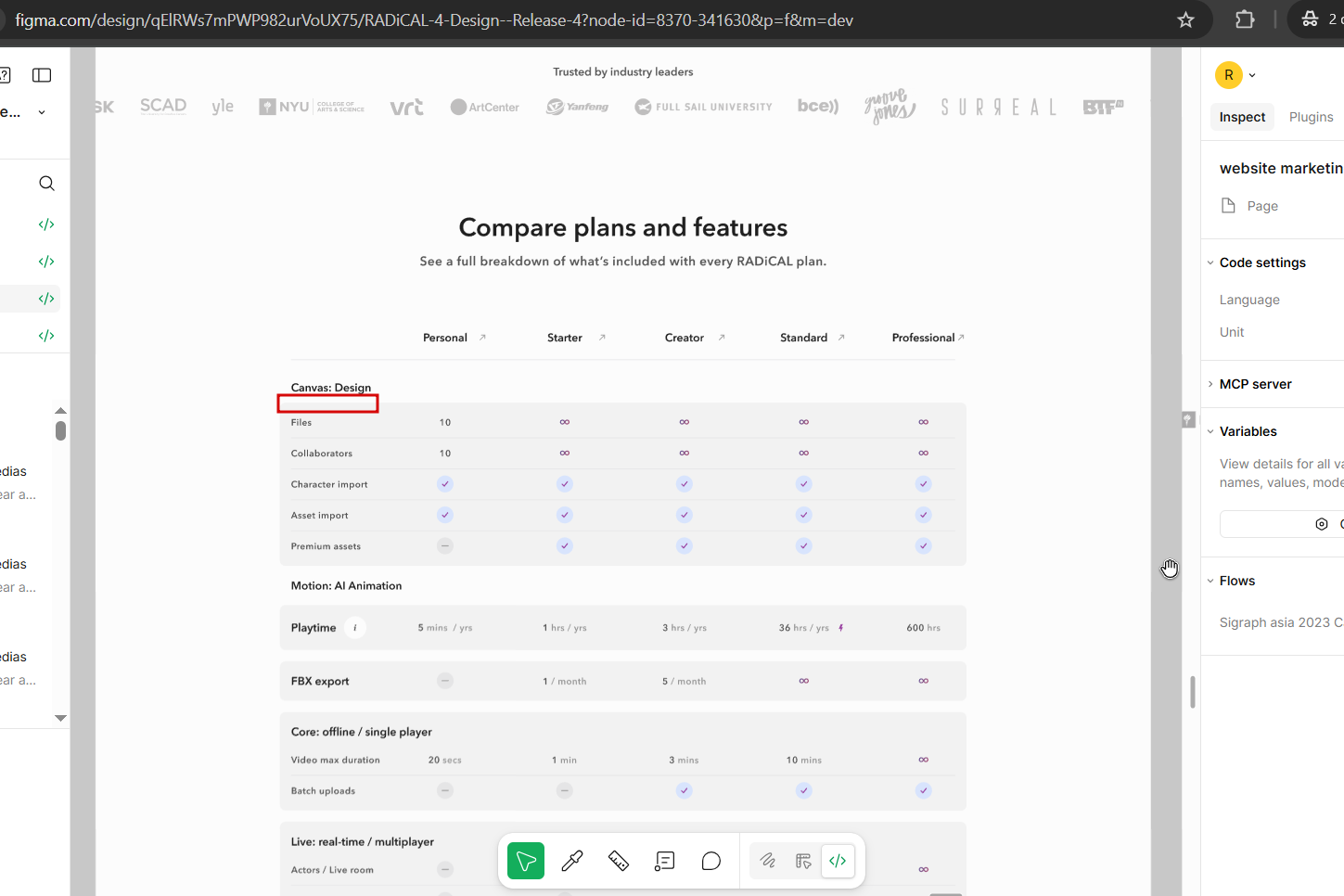Click the search icon in the left panel
Viewport: 1344px width, 896px height.
coord(46,184)
